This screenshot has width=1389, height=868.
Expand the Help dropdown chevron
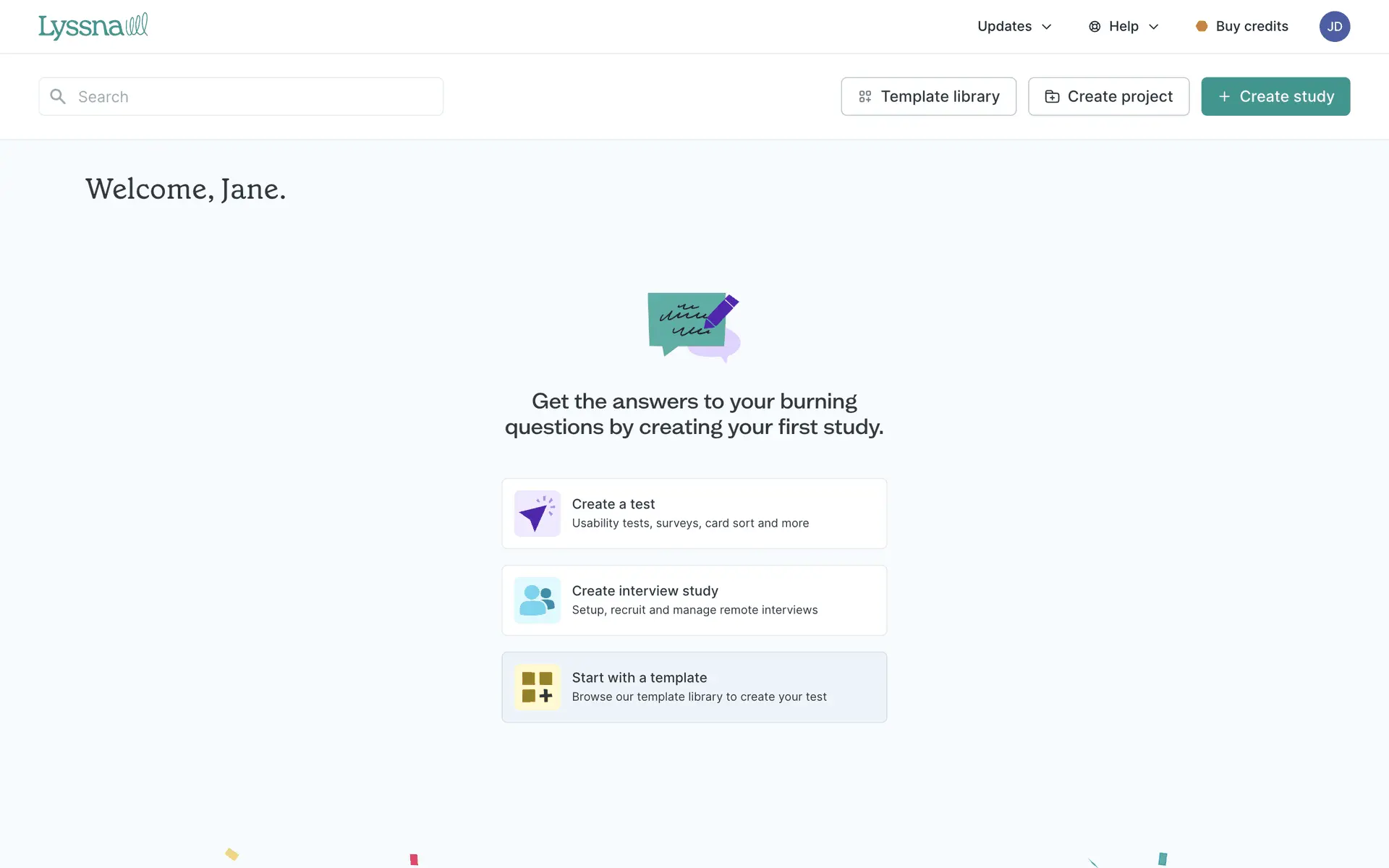point(1154,27)
